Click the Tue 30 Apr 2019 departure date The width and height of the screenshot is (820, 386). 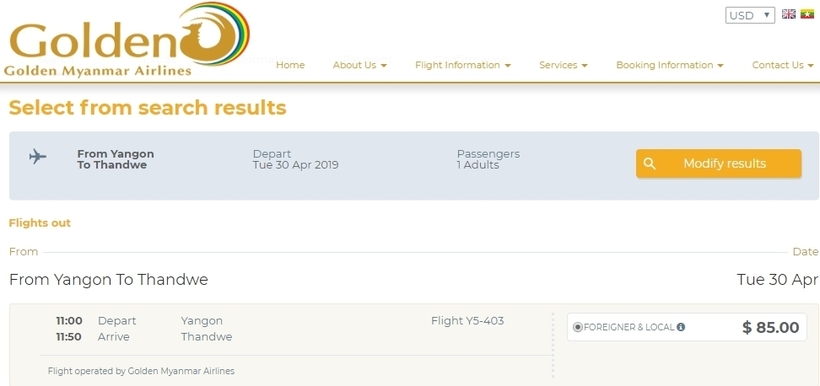click(x=295, y=165)
